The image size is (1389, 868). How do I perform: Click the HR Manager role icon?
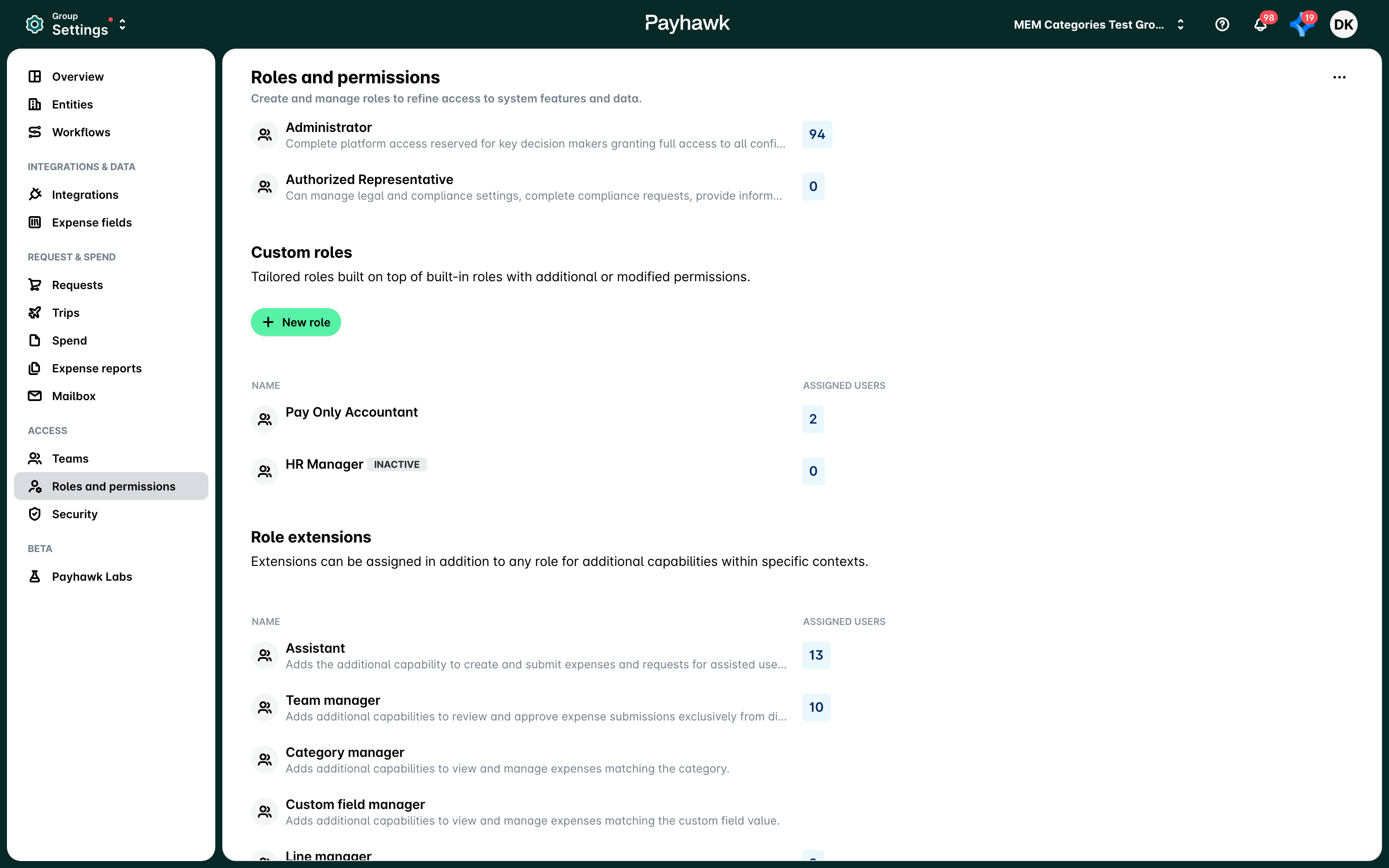[x=265, y=471]
